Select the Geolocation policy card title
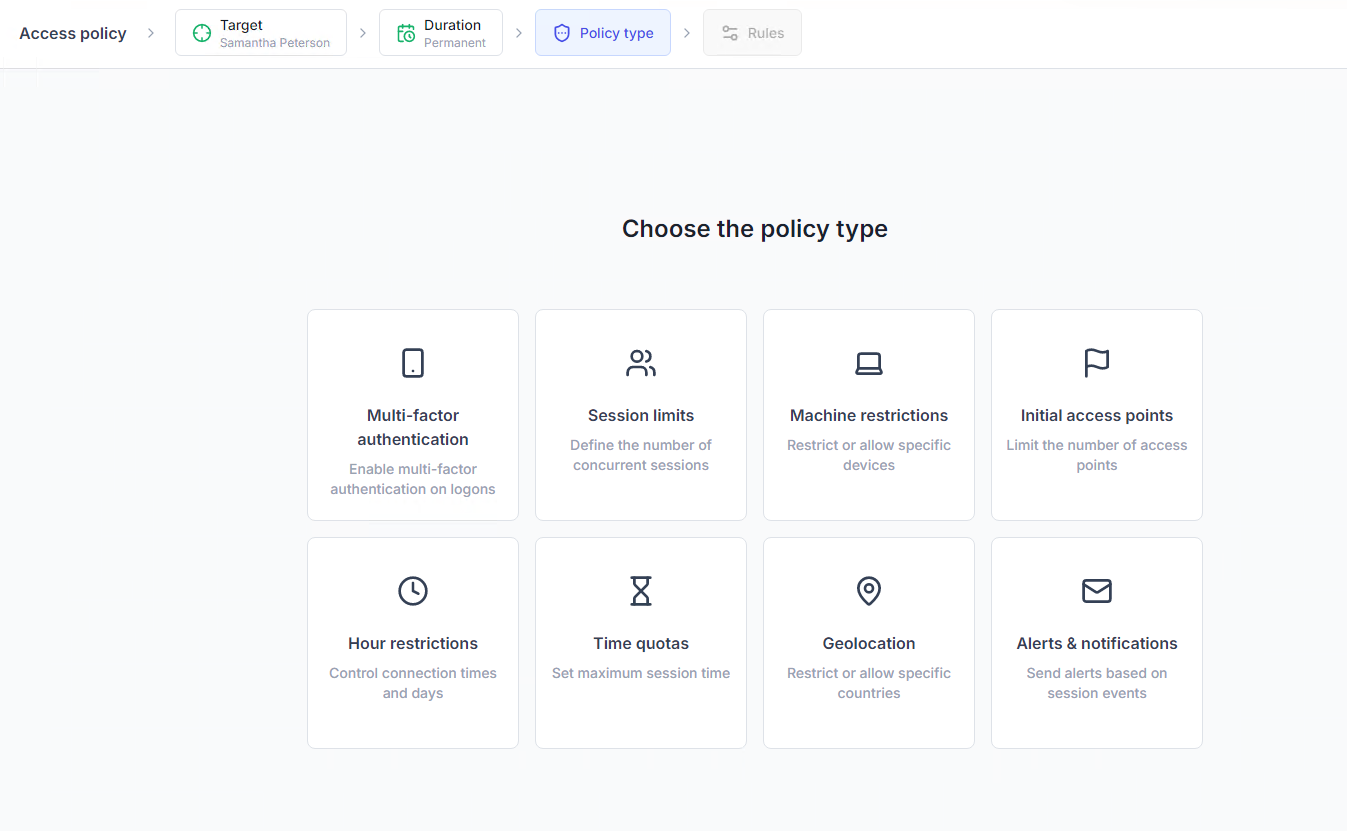Viewport: 1347px width, 831px height. [x=869, y=643]
